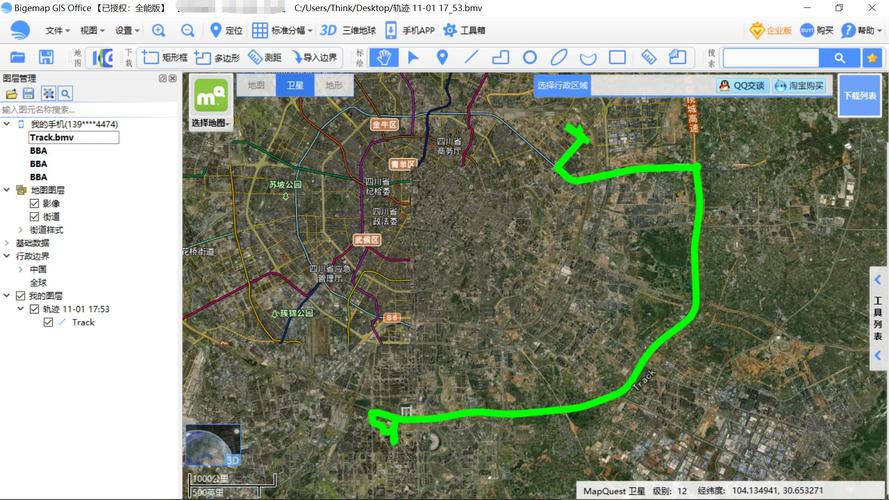This screenshot has height=500, width=889.
Task: Click the zoom in magnifier icon
Action: tap(159, 31)
